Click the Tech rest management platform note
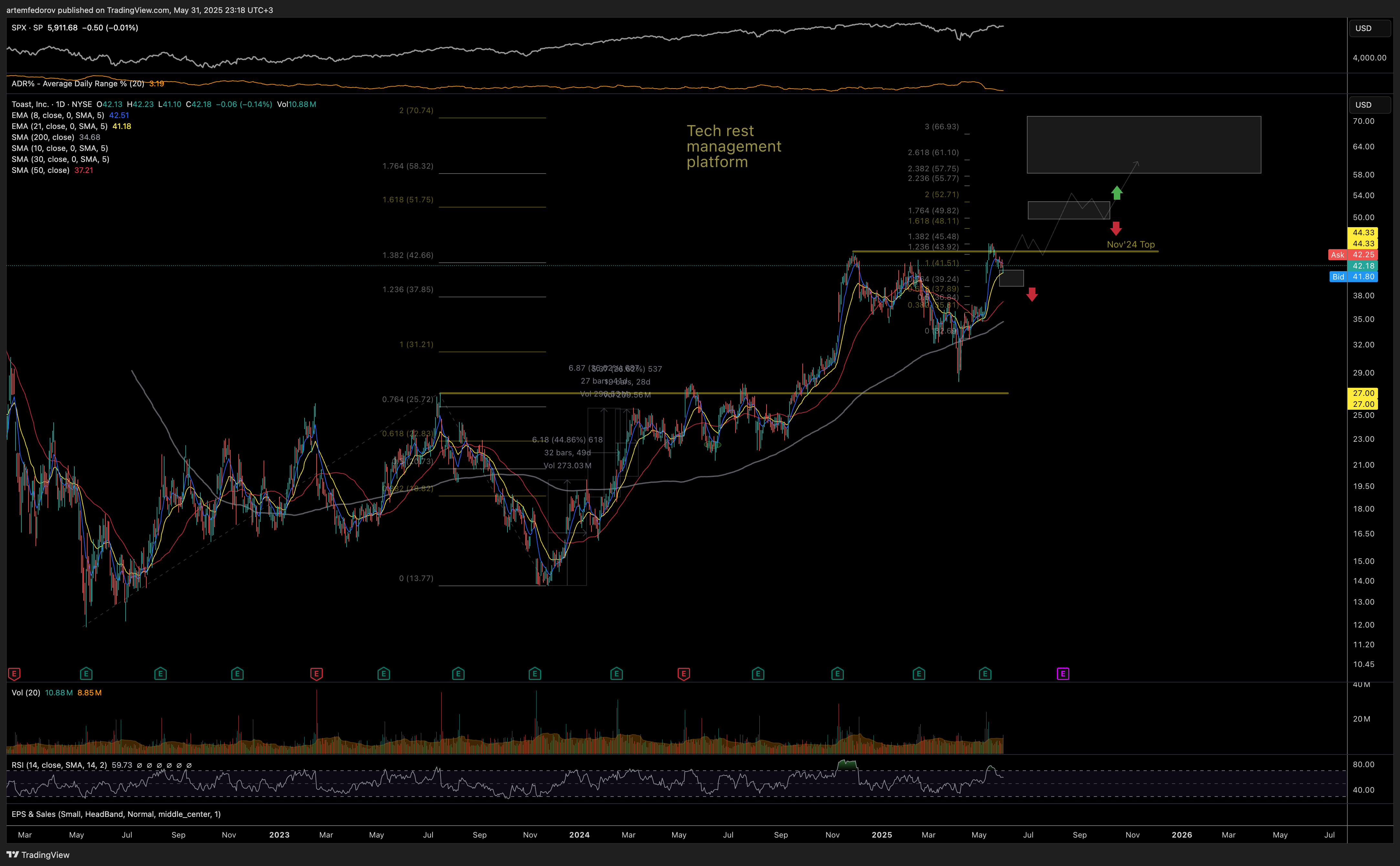 point(734,147)
